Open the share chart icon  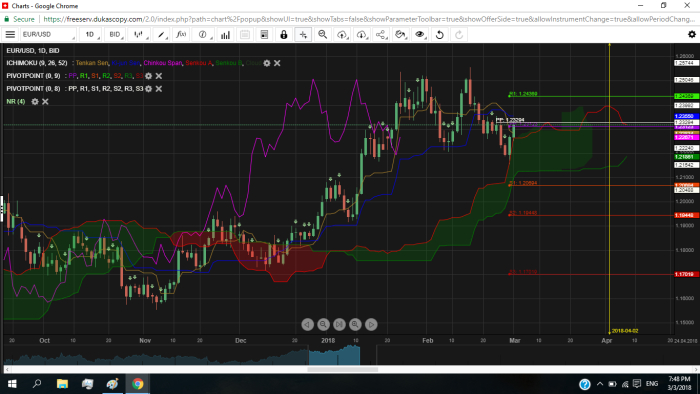coord(381,34)
